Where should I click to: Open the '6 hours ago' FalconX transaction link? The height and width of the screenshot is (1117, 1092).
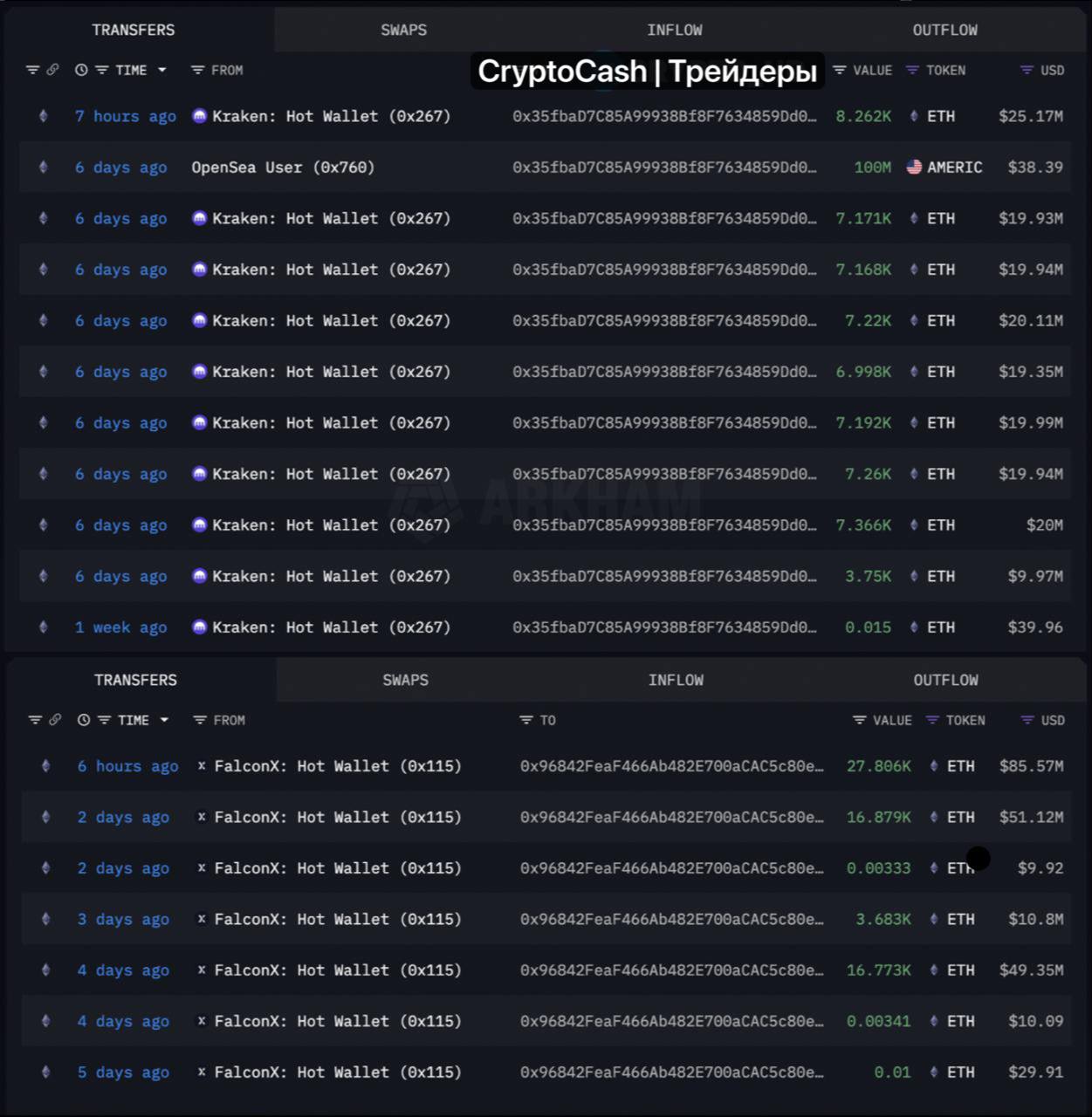[128, 766]
